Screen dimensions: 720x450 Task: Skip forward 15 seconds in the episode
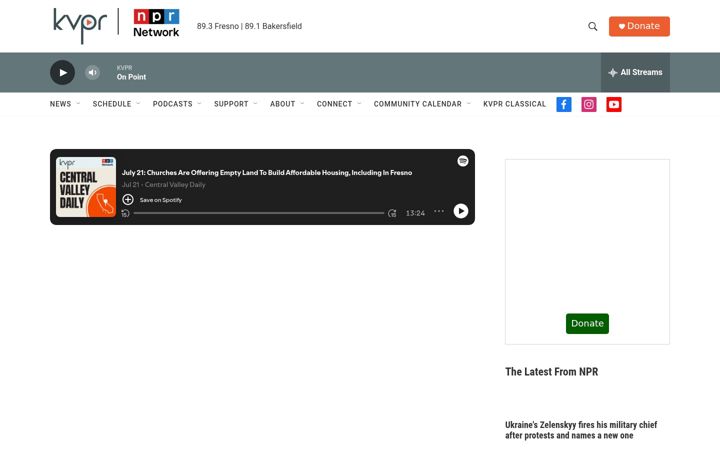point(392,213)
